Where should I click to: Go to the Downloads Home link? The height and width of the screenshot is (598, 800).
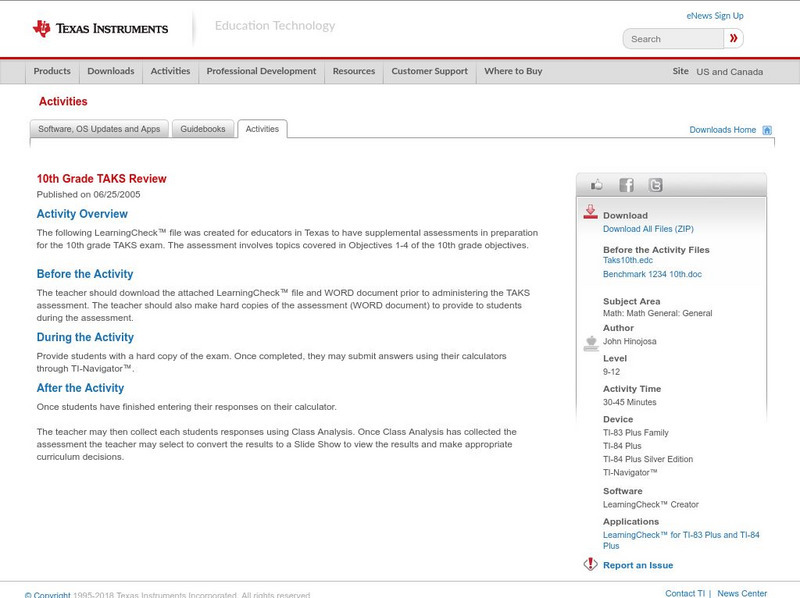[x=722, y=130]
